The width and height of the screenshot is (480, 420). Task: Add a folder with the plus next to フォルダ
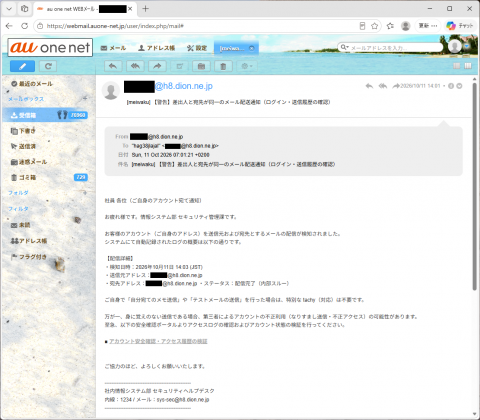pos(85,192)
